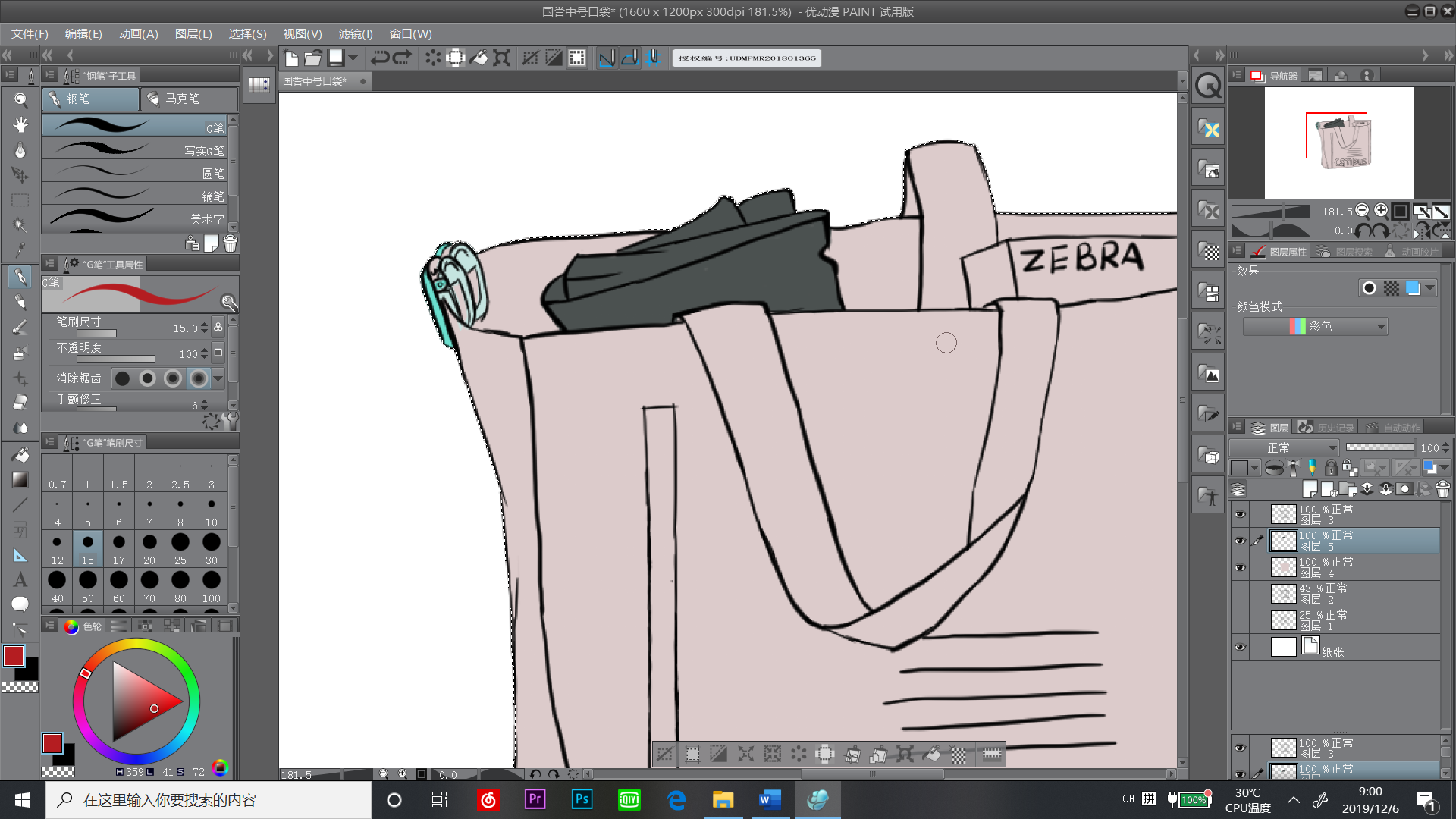Open the 图层 layer menu
This screenshot has height=819, width=1456.
[193, 33]
